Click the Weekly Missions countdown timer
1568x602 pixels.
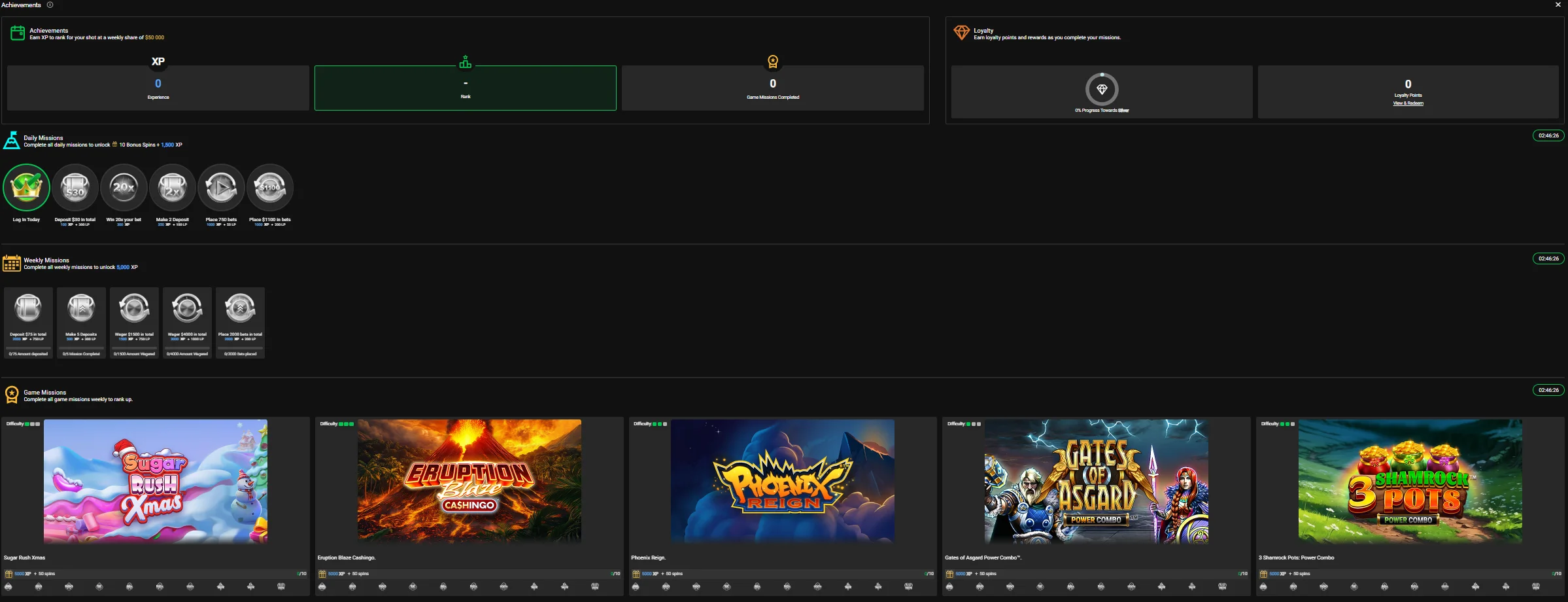coord(1548,258)
